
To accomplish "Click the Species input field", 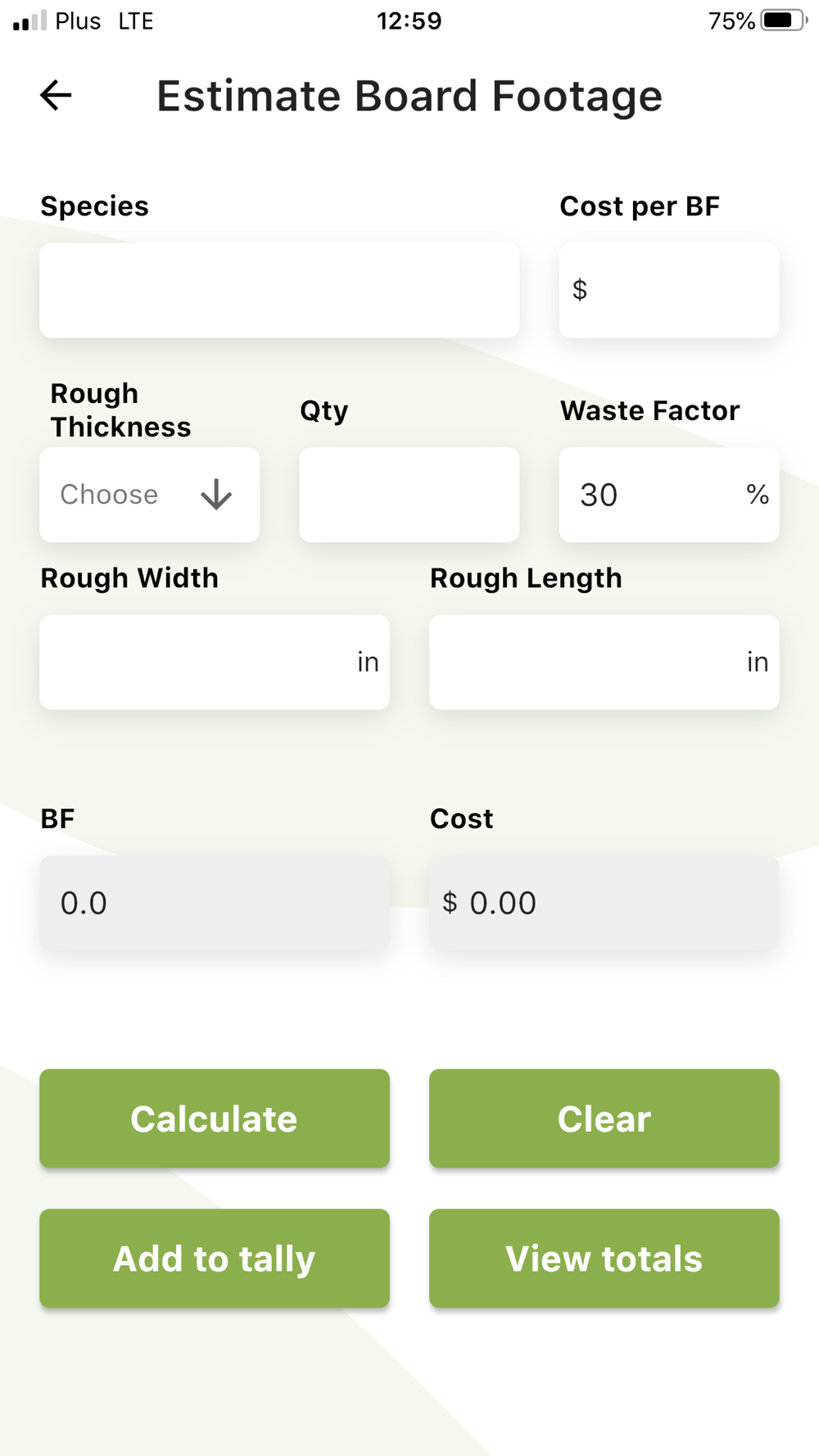I will click(x=279, y=290).
